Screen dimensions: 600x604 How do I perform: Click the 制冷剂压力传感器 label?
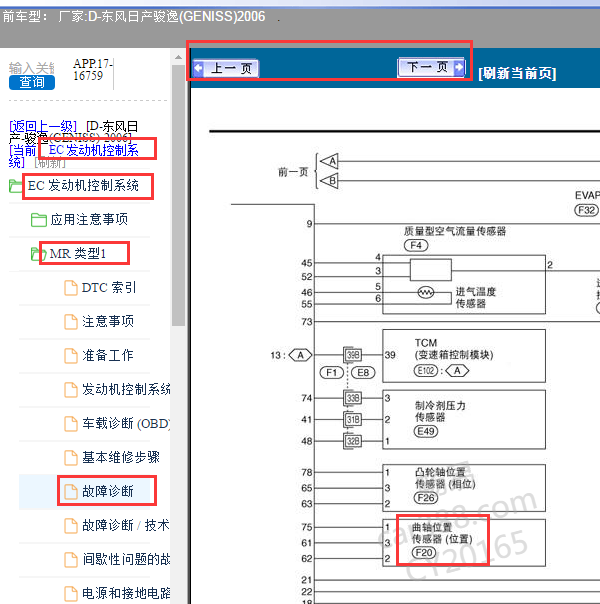440,411
